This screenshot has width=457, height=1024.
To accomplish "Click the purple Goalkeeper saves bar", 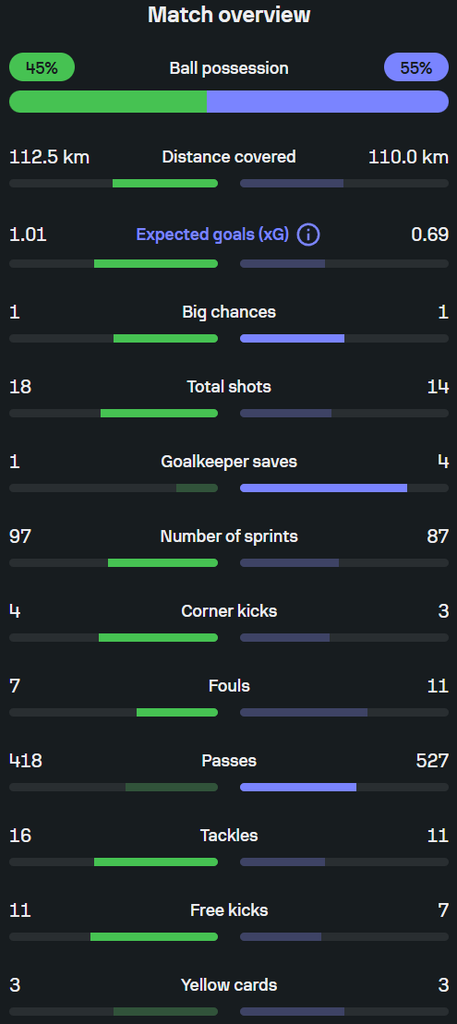I will click(x=324, y=488).
